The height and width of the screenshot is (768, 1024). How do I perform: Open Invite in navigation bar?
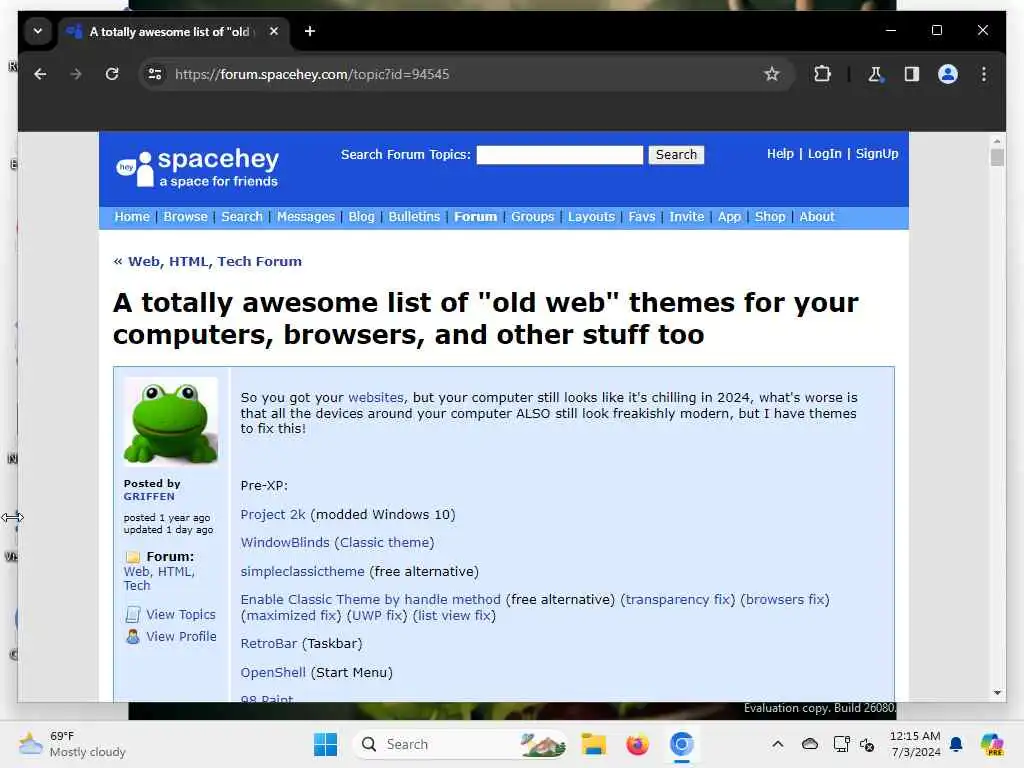pyautogui.click(x=686, y=217)
